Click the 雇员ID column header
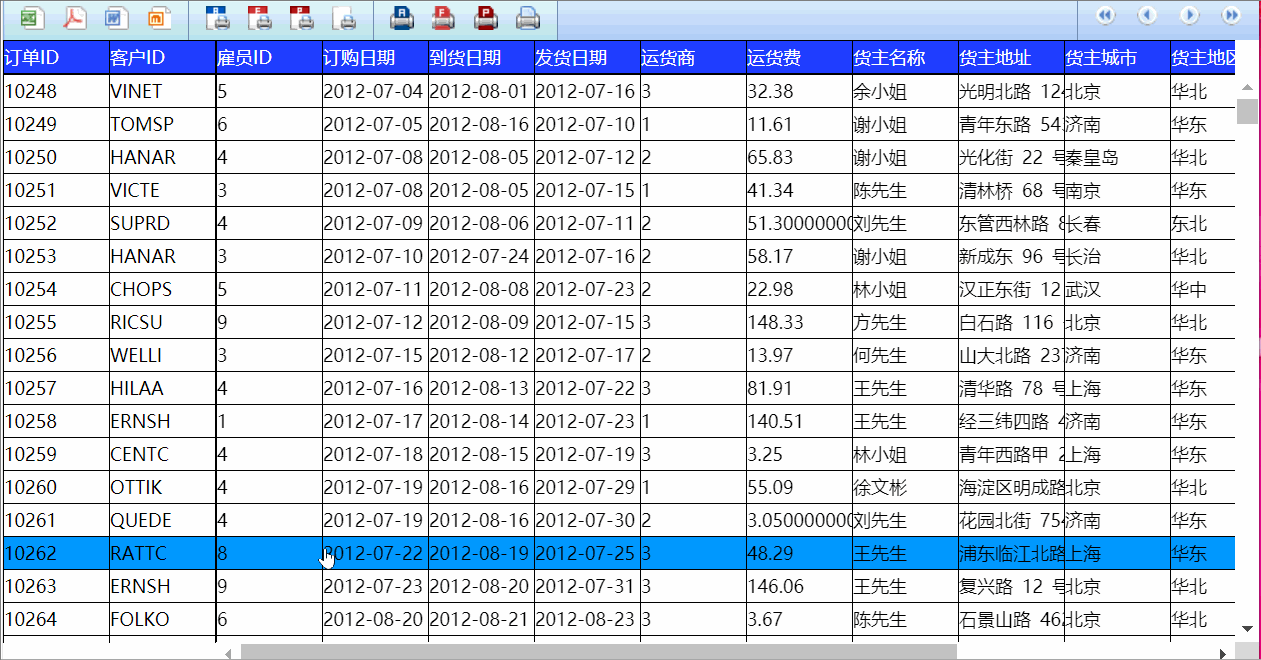The height and width of the screenshot is (660, 1261). (269, 58)
